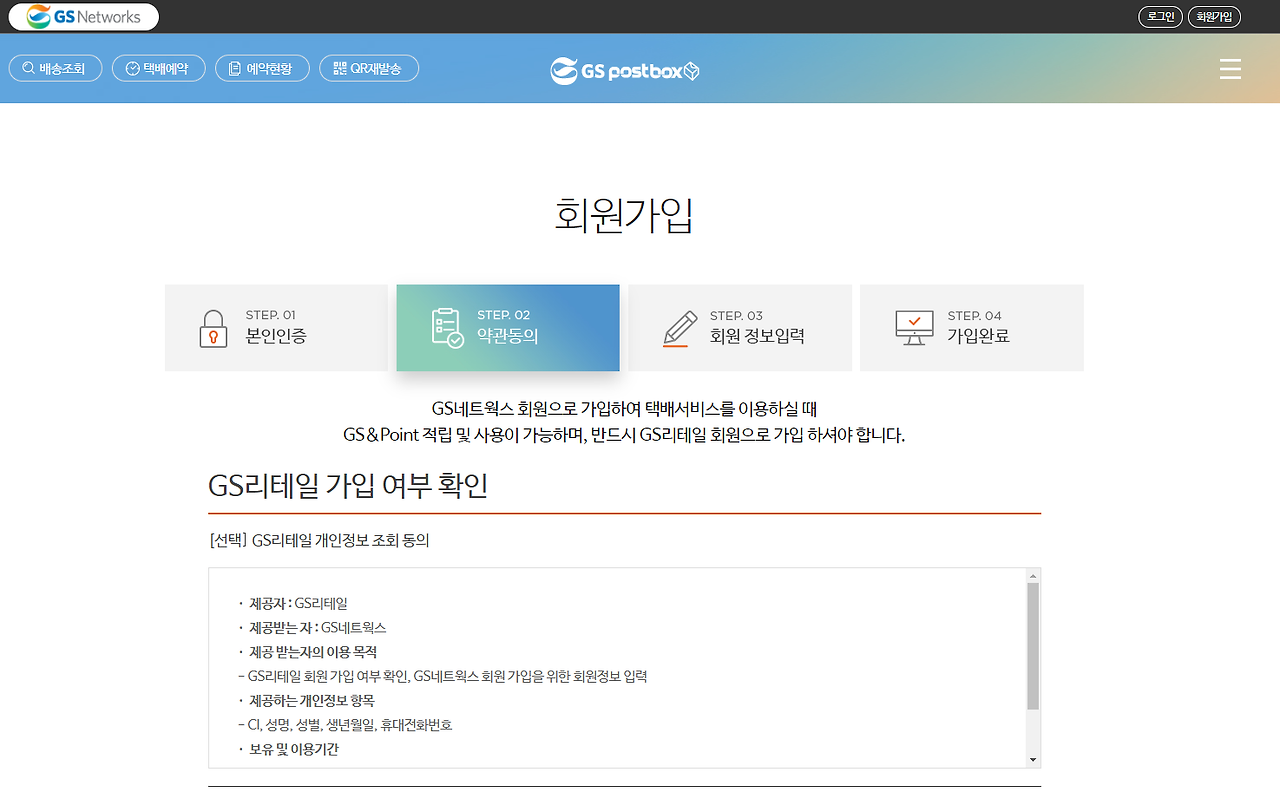
Task: Select STEP 03 회원 정보입력 tab
Action: [x=740, y=328]
